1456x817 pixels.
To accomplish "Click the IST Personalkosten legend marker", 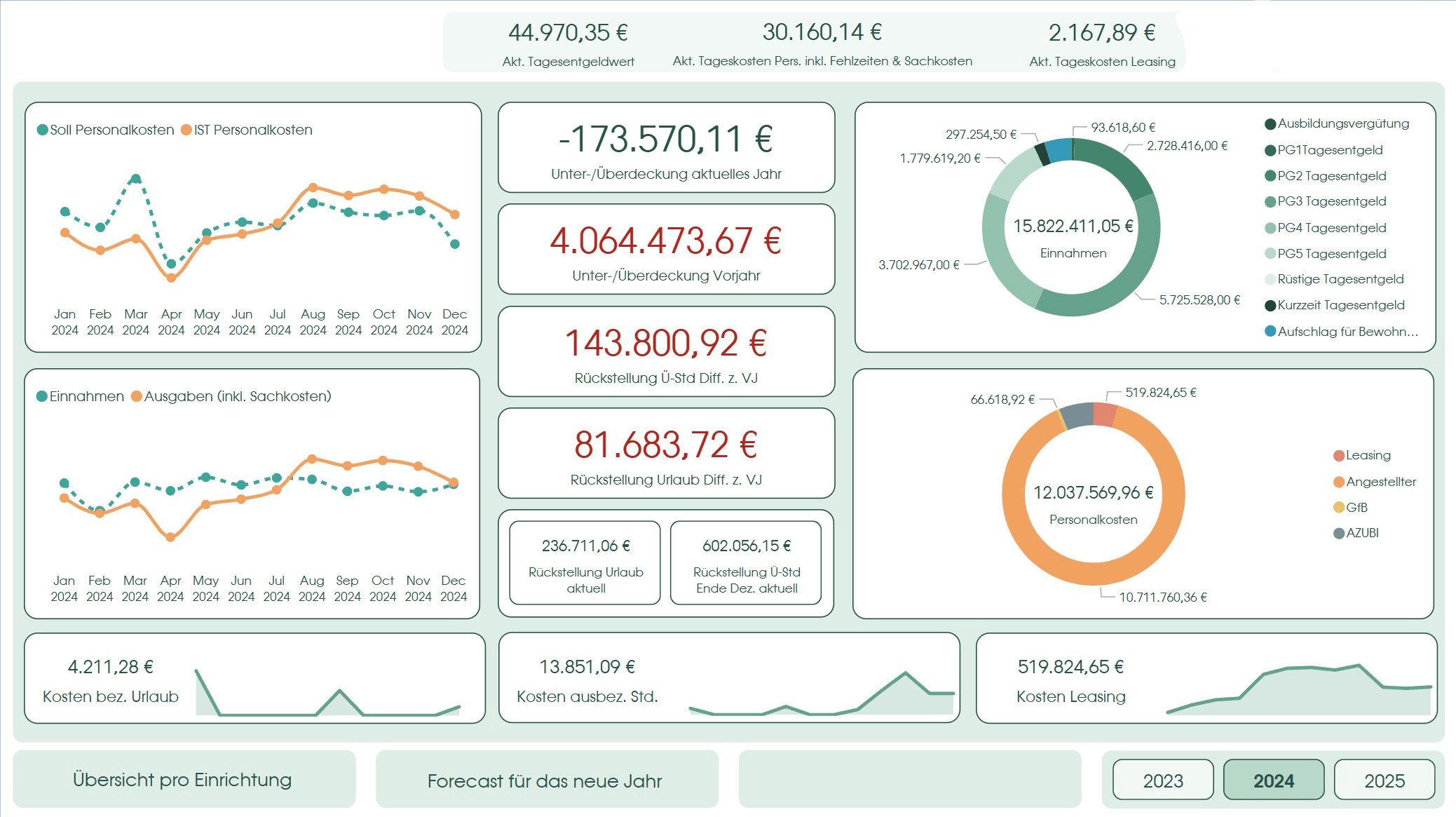I will point(186,130).
